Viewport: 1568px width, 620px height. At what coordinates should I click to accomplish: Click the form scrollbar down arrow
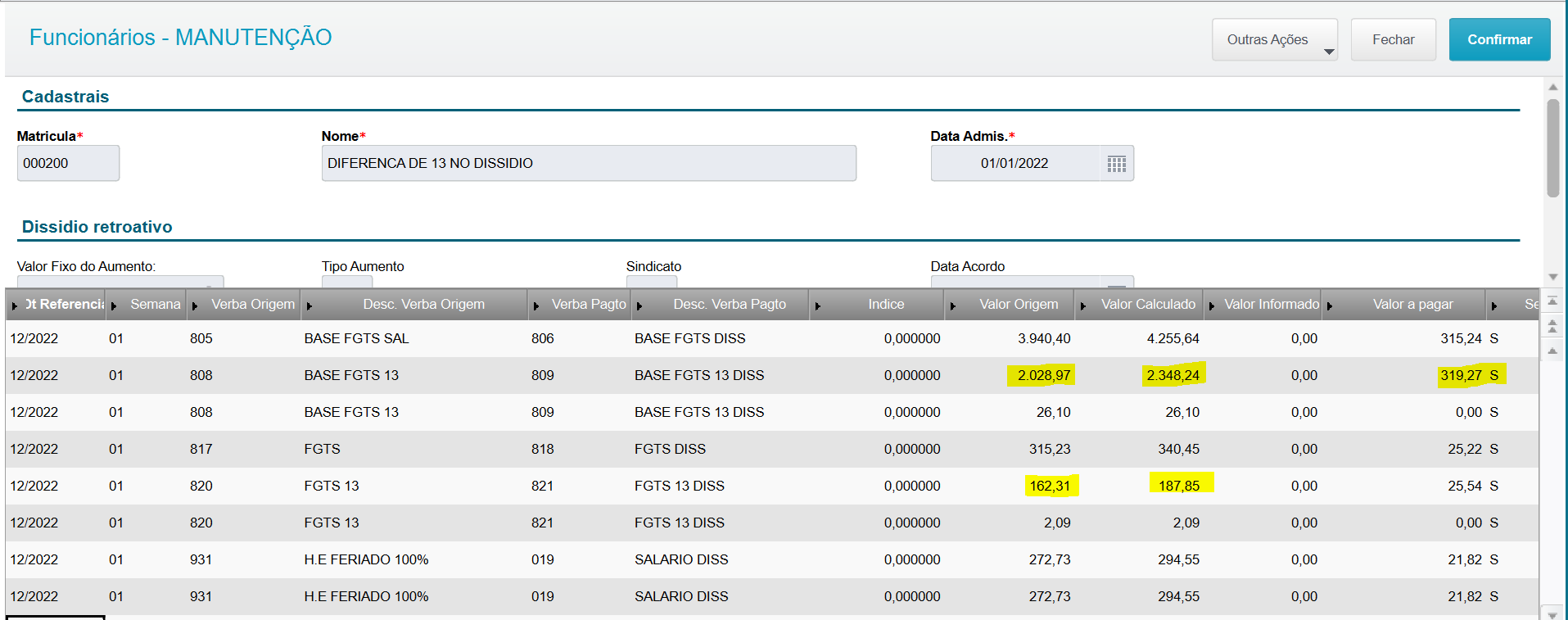tap(1553, 278)
